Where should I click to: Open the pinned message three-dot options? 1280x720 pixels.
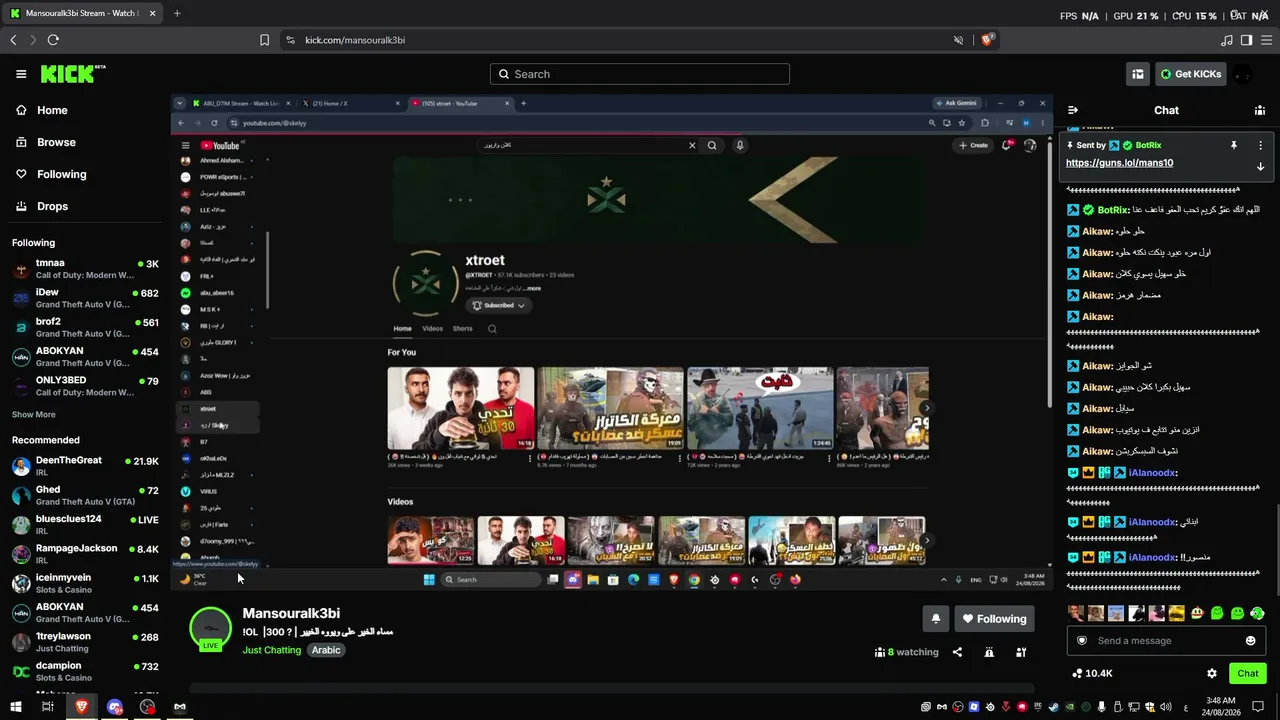point(1260,145)
